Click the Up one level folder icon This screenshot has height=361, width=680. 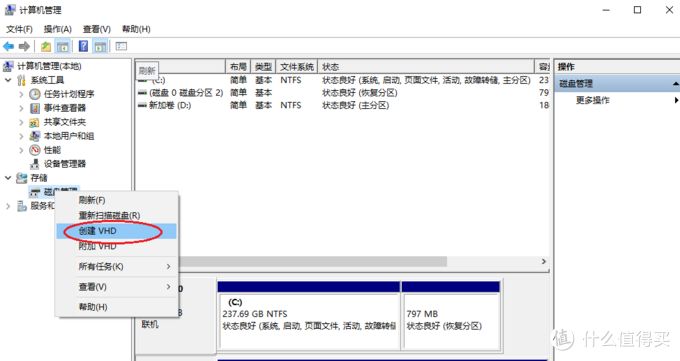[46, 46]
